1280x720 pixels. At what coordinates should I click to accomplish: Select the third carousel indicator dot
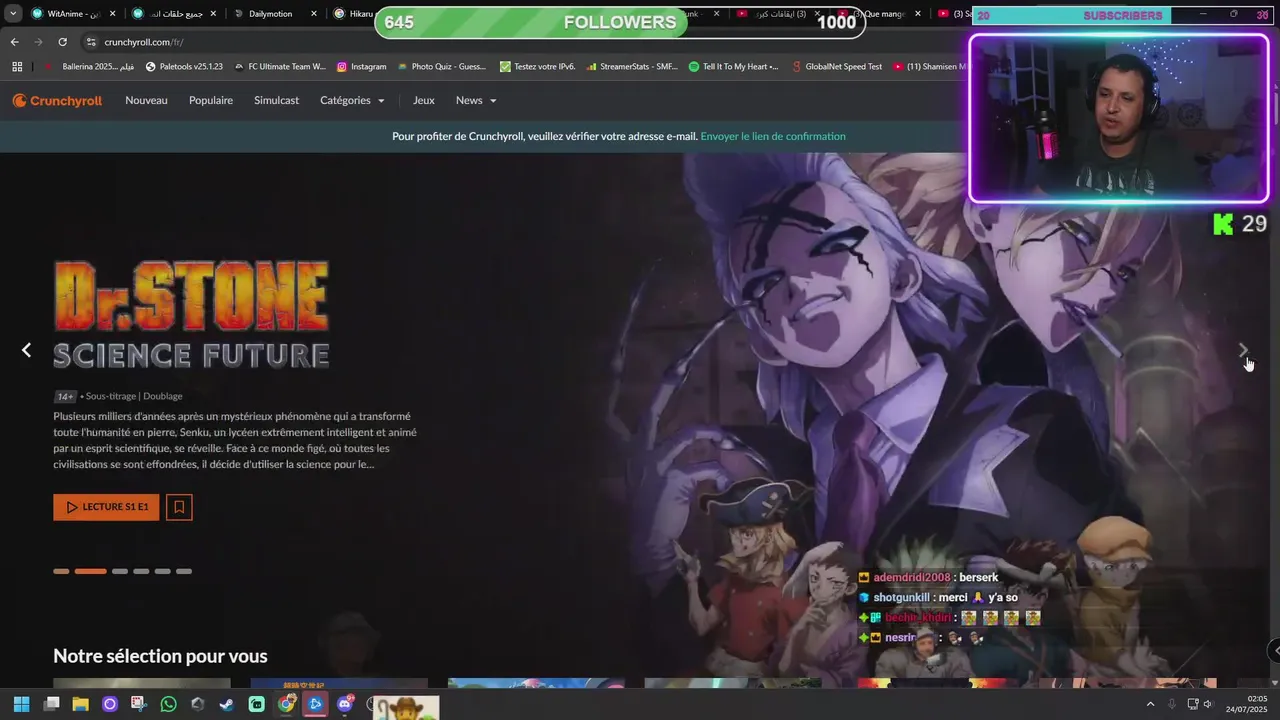pyautogui.click(x=120, y=571)
